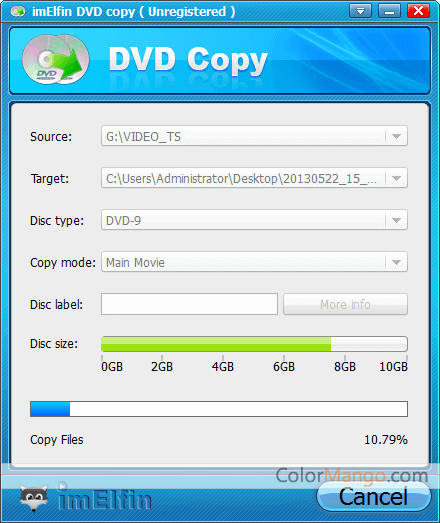Select the DVD-9 disc type field
Screen dimensions: 440x523
coord(244,220)
